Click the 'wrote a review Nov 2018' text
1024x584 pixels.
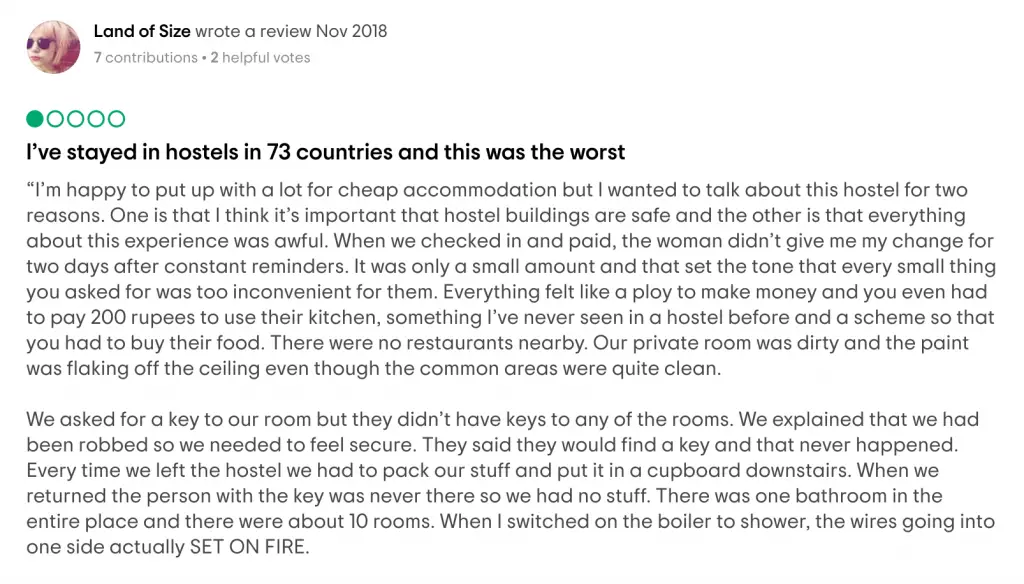(291, 31)
